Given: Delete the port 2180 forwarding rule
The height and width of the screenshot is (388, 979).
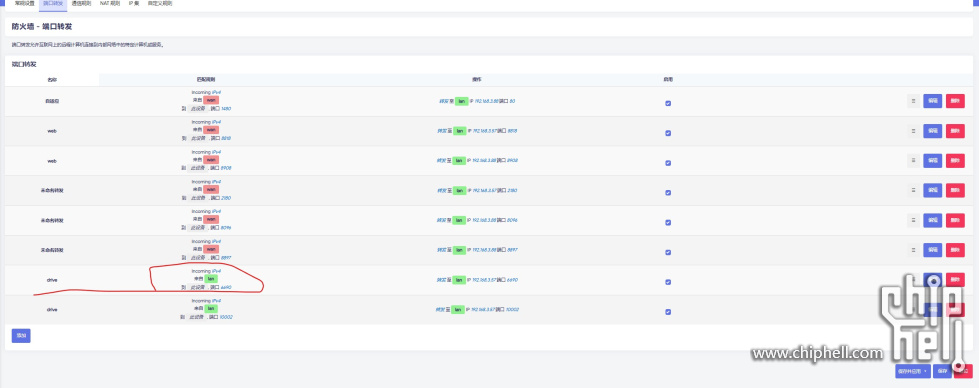Looking at the screenshot, I should 955,191.
